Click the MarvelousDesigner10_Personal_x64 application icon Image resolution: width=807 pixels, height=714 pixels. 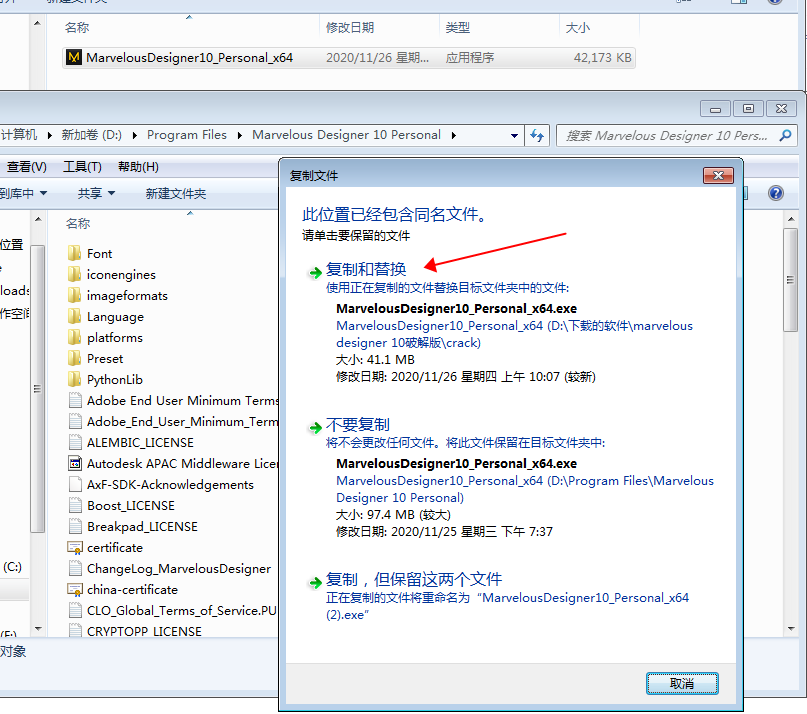(x=74, y=58)
